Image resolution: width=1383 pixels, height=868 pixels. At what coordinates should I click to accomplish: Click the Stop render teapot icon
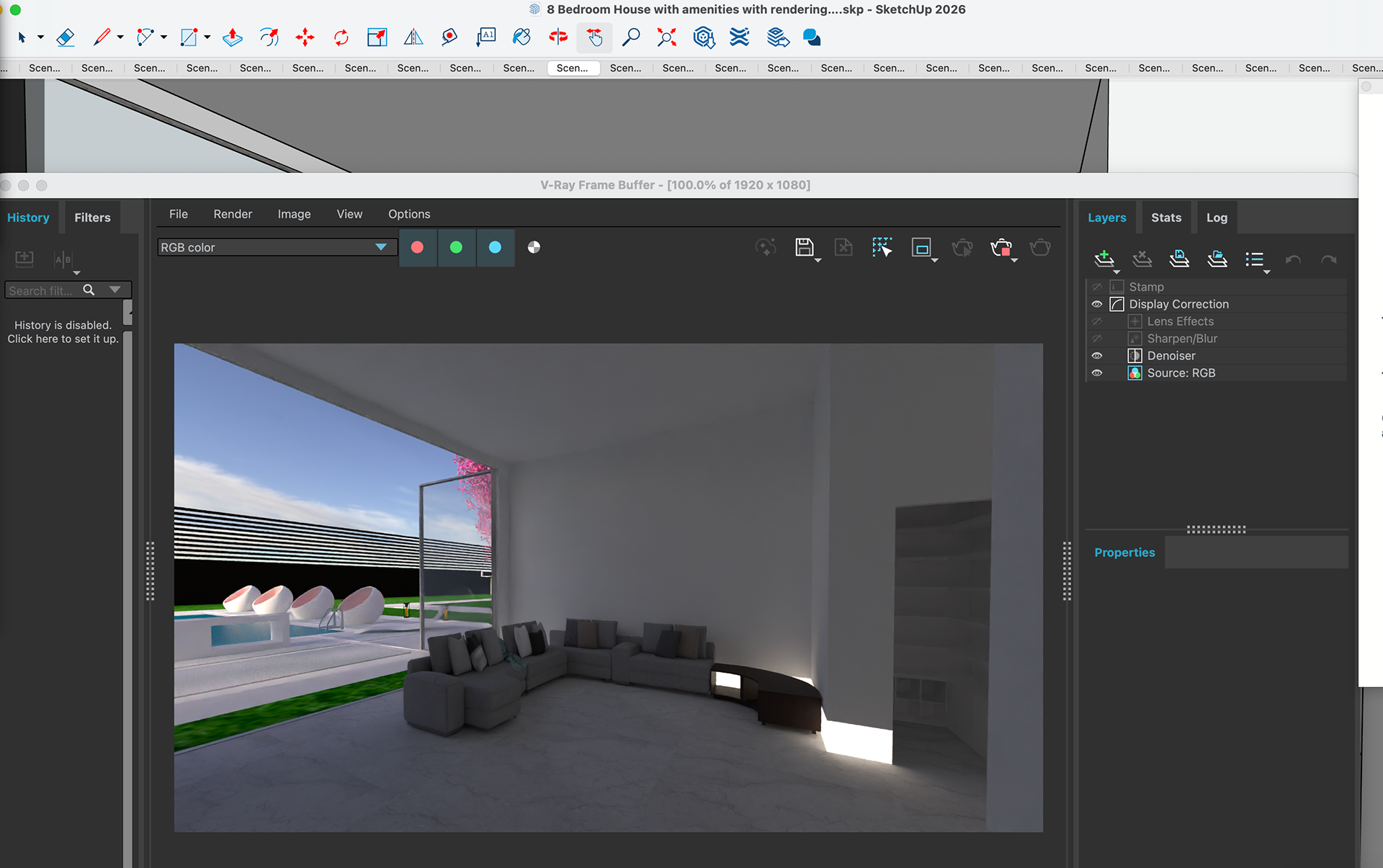pyautogui.click(x=1001, y=248)
